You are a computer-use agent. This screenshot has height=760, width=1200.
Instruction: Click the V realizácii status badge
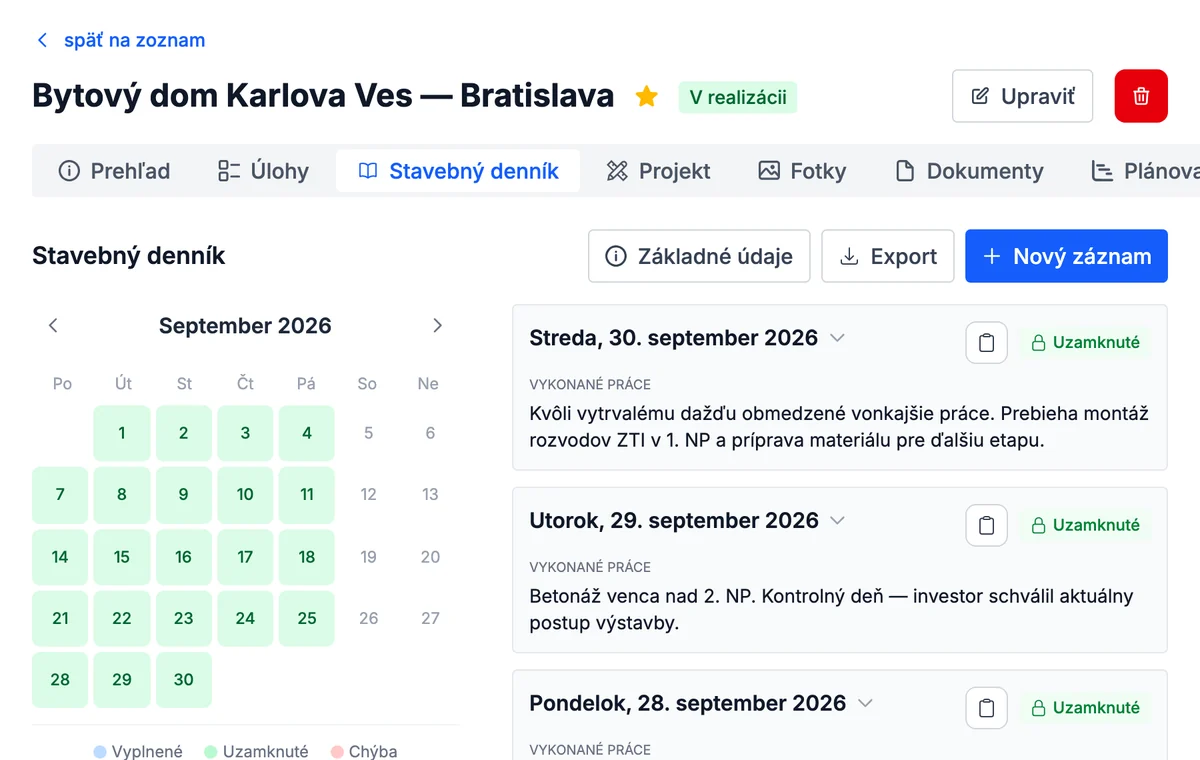point(738,97)
